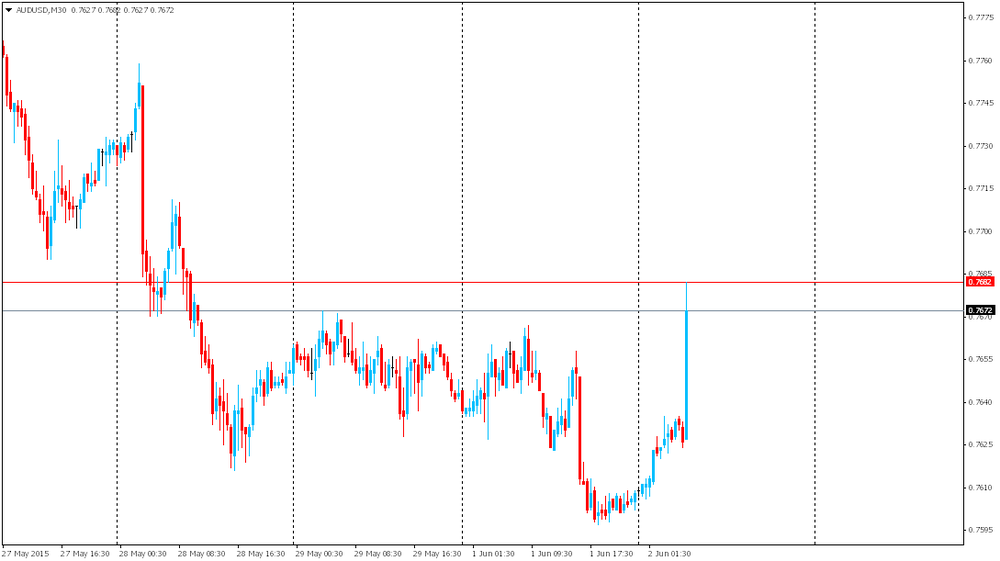Click the 29 May 08:30 time label
Screen dimensions: 1000x561
pyautogui.click(x=378, y=553)
